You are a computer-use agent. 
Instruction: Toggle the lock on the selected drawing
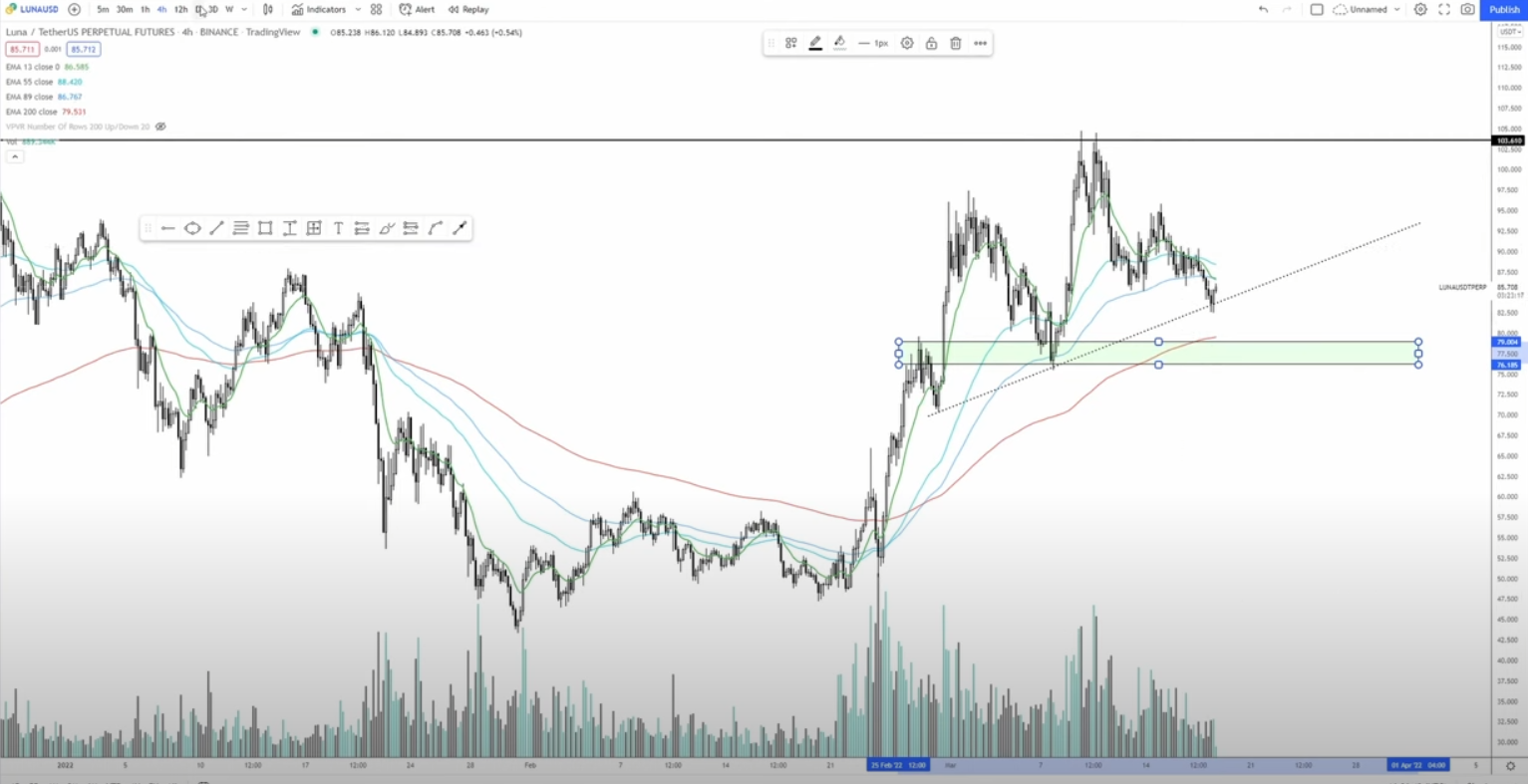[931, 43]
